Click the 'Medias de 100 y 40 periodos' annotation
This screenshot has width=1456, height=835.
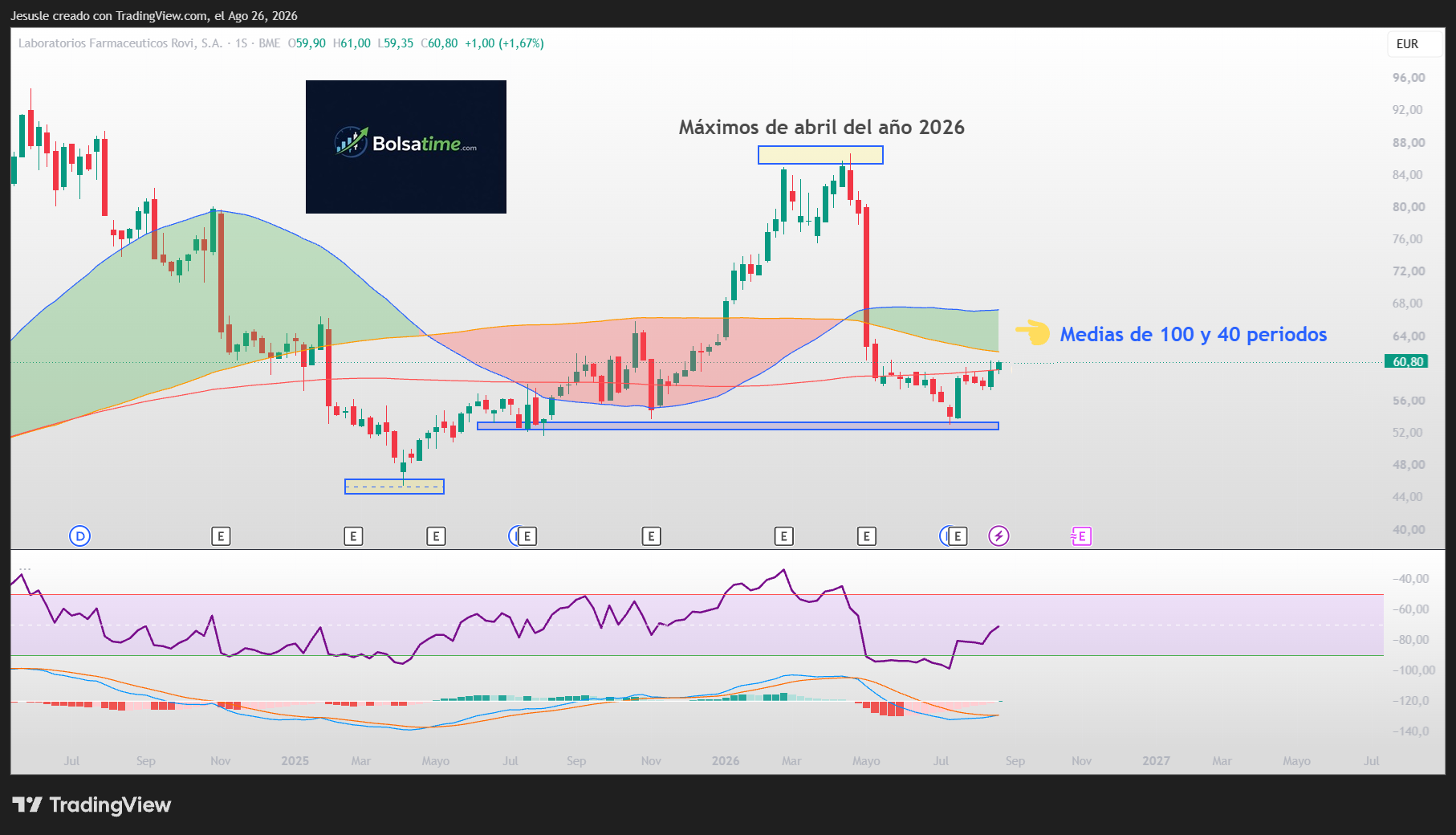[1194, 334]
